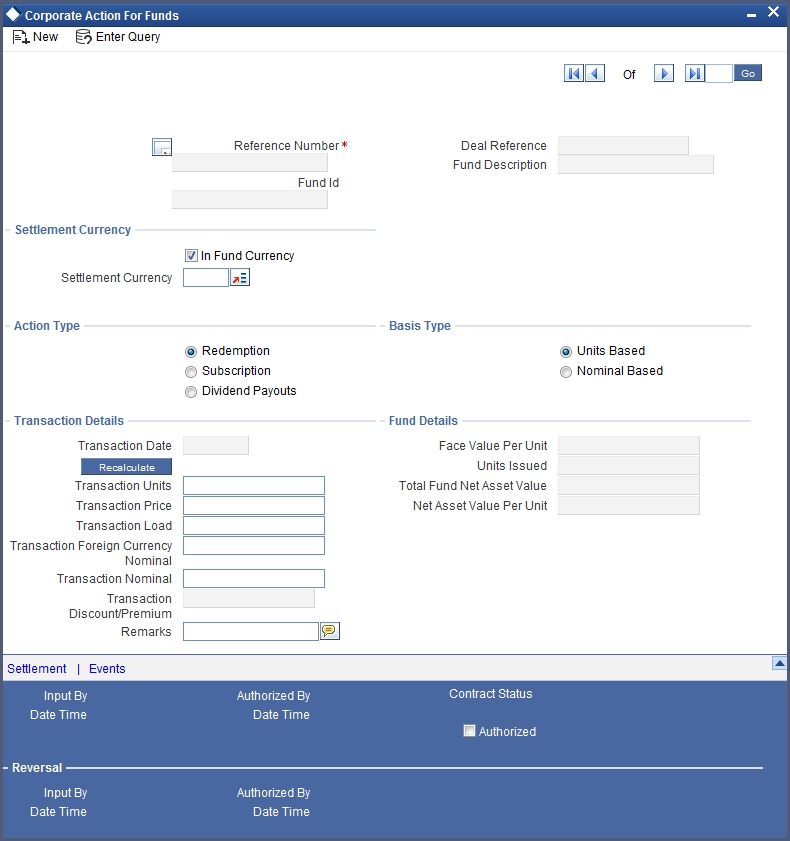Click the Transaction Price field

click(254, 505)
